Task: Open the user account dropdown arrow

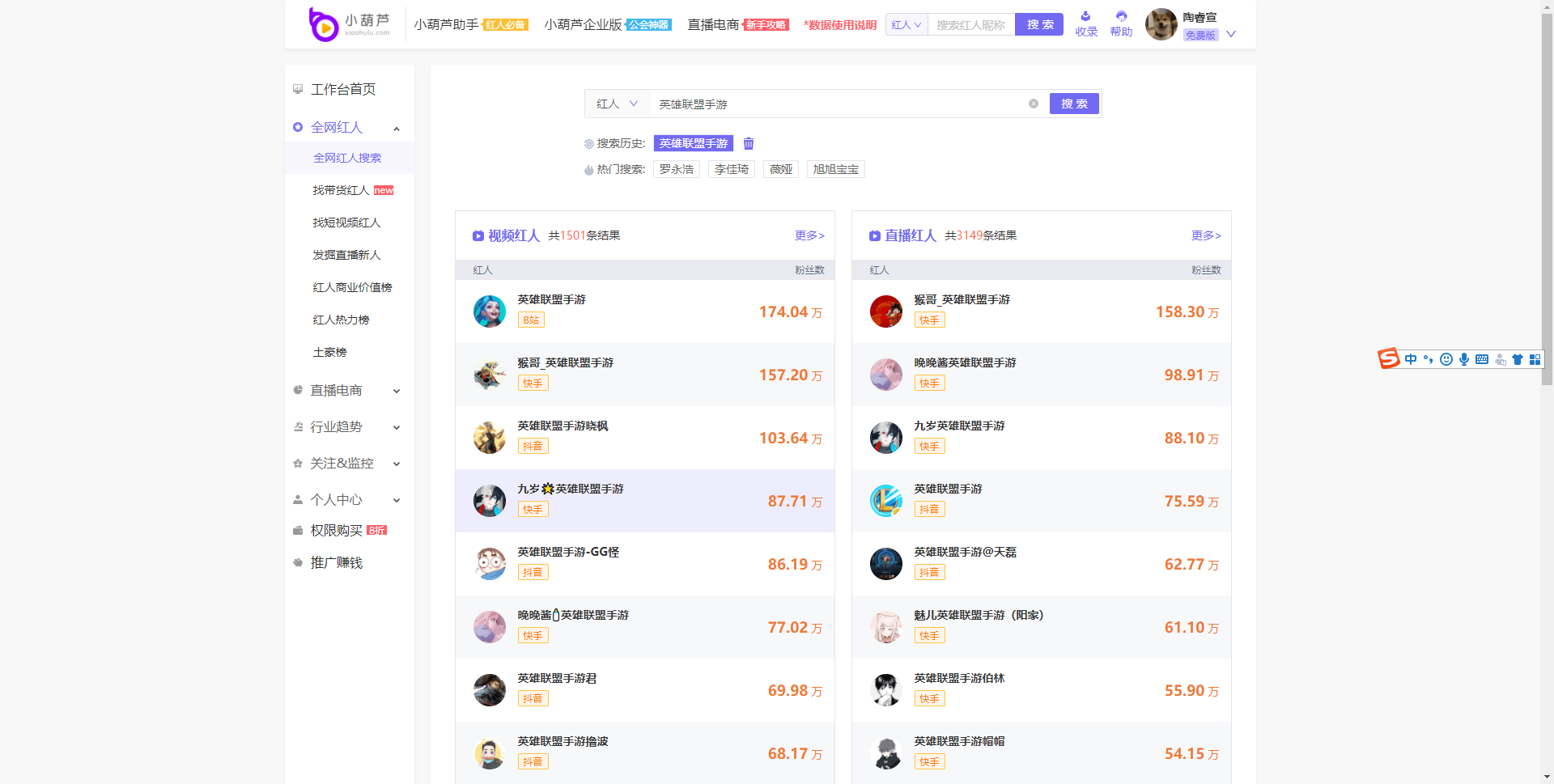Action: click(x=1231, y=34)
